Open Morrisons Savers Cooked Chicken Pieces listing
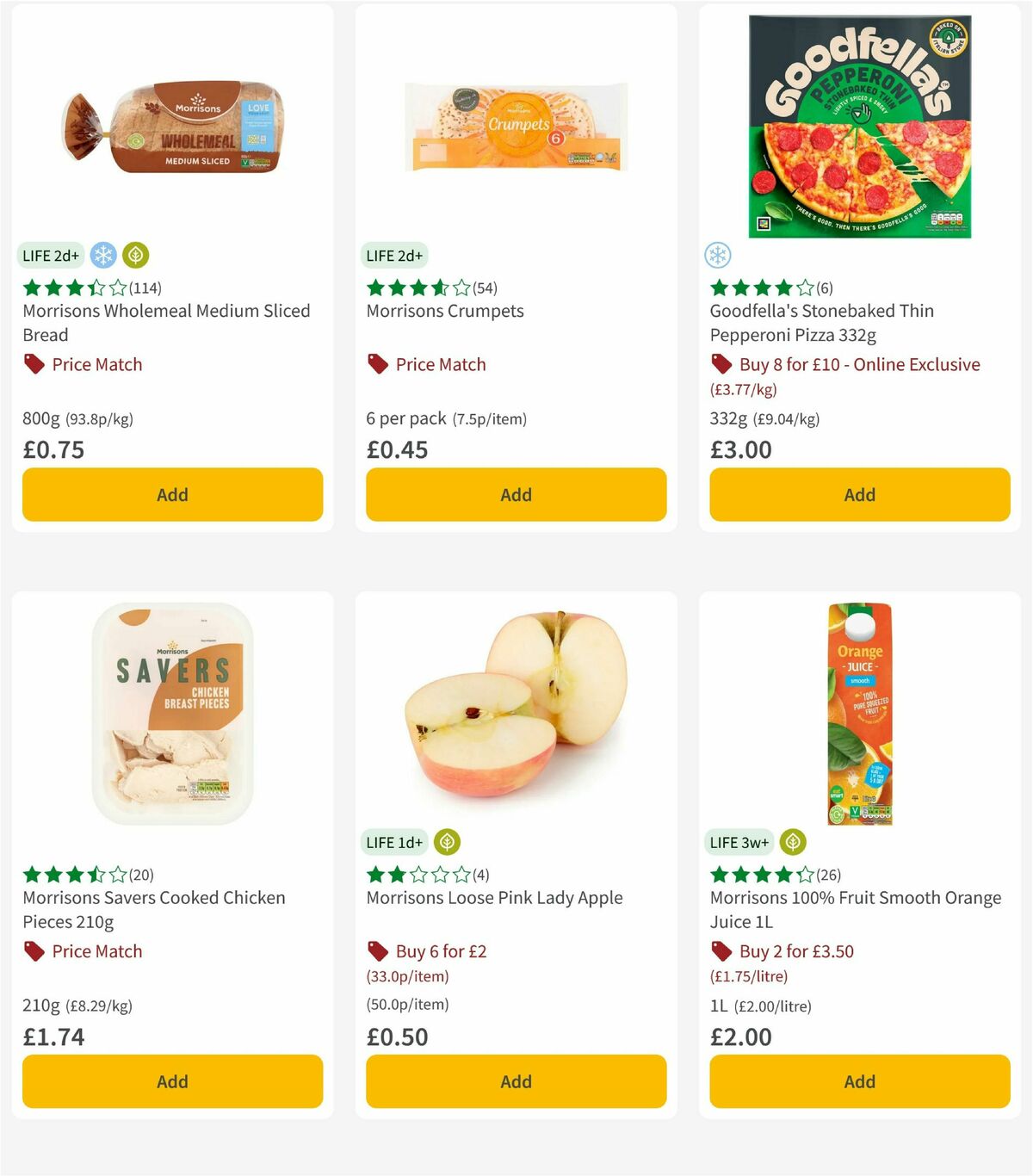Screen dimensions: 1033x1176 coord(153,909)
